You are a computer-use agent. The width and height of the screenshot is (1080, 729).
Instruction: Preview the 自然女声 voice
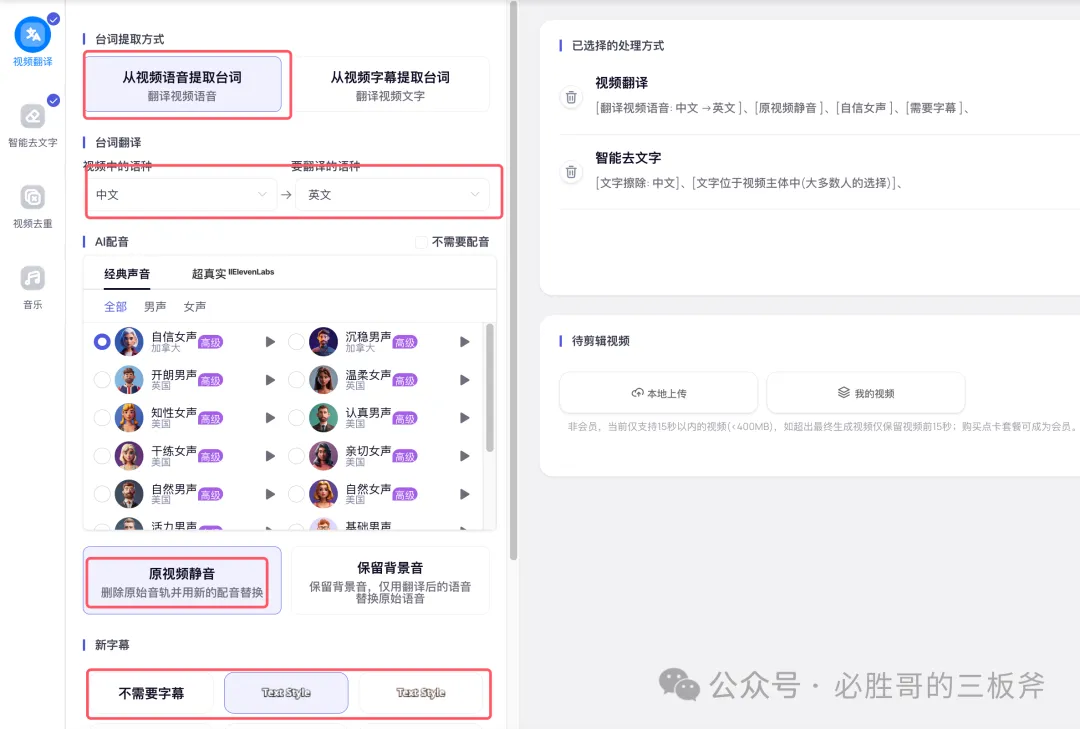465,494
